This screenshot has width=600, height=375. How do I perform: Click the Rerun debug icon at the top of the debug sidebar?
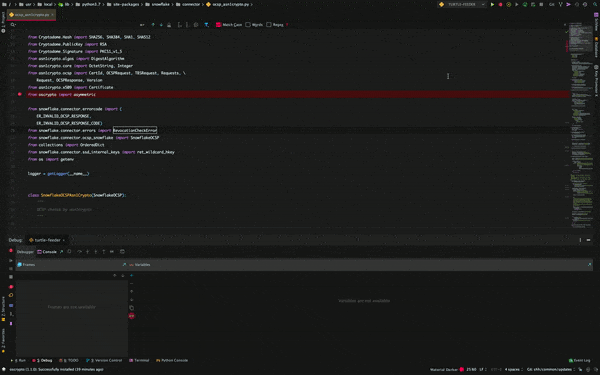point(11,251)
